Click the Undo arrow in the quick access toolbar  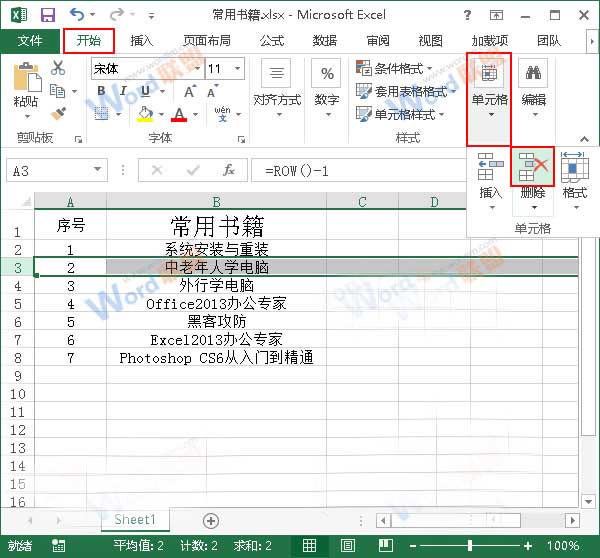pos(78,15)
